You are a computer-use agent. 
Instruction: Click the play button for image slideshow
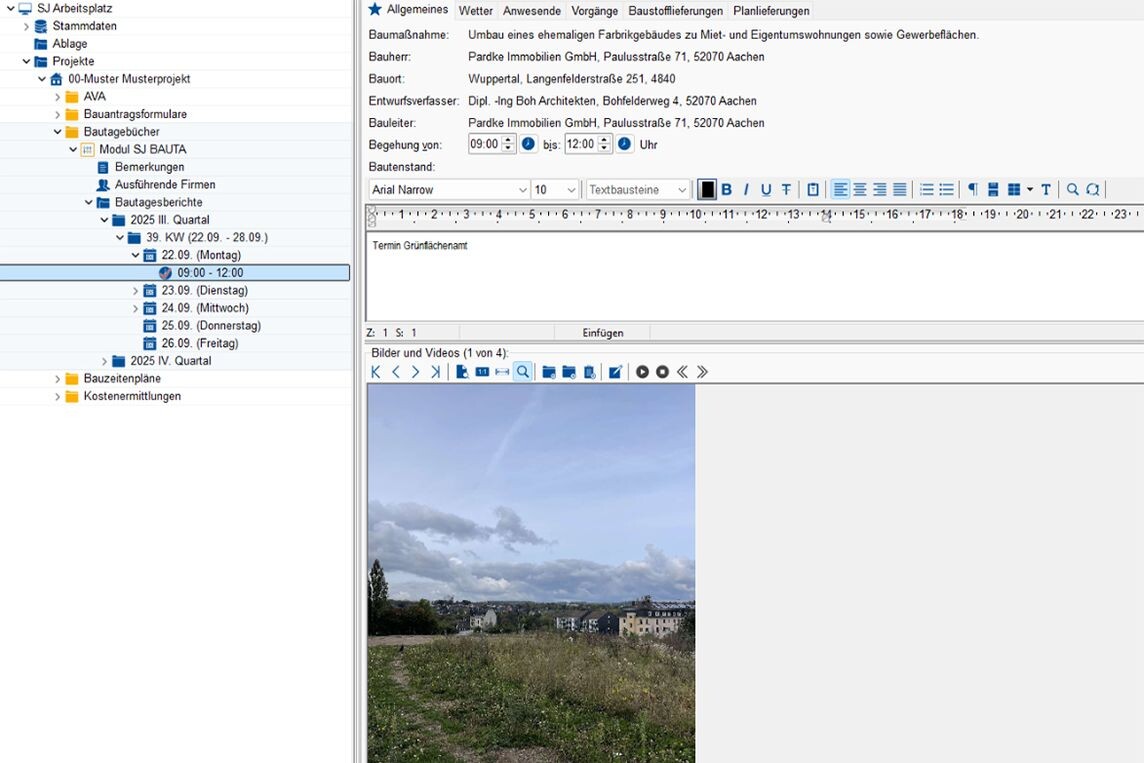[642, 372]
